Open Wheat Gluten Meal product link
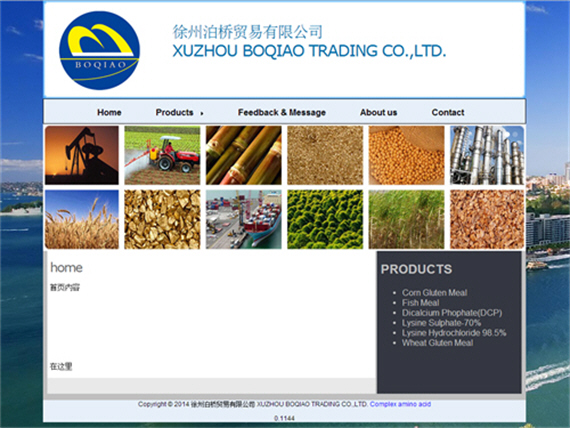The height and width of the screenshot is (428, 570). click(437, 343)
